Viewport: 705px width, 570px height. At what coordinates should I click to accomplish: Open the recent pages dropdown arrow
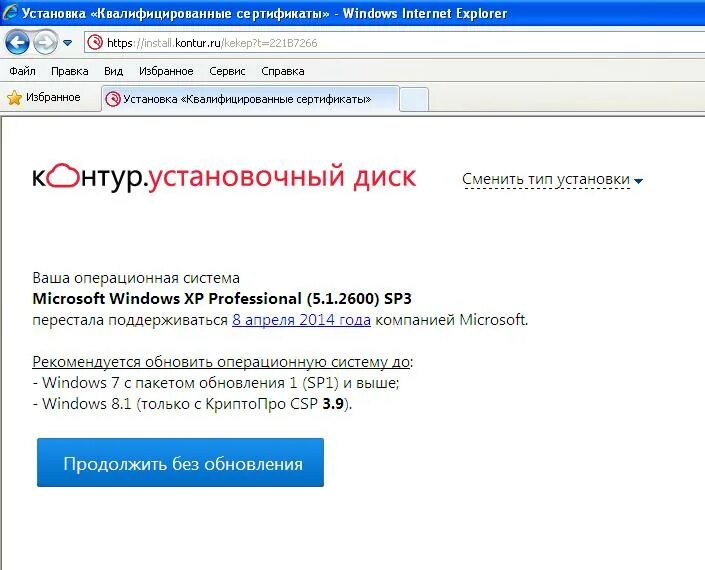(67, 43)
